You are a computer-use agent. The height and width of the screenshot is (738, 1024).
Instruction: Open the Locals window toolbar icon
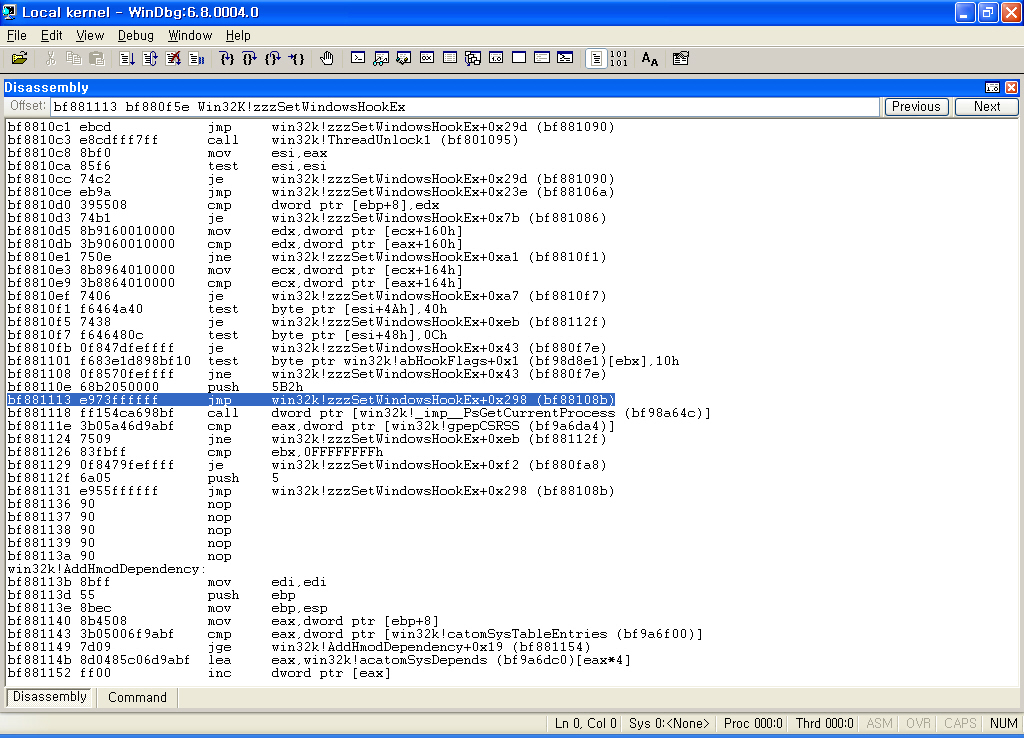point(404,59)
